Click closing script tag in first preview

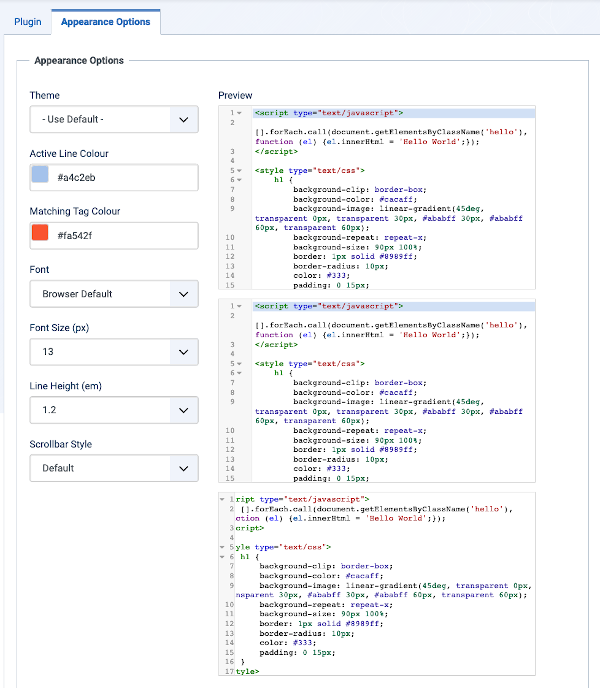point(276,151)
